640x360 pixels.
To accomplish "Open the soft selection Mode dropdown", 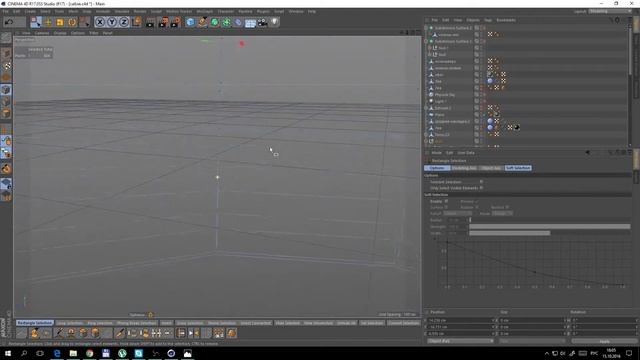I will tap(502, 213).
